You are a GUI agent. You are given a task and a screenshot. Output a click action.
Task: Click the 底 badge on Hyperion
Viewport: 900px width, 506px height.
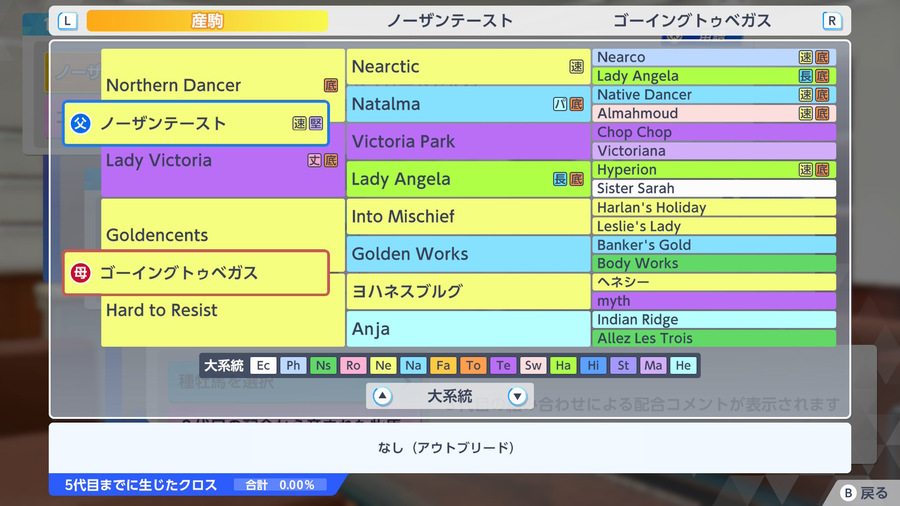(x=822, y=170)
